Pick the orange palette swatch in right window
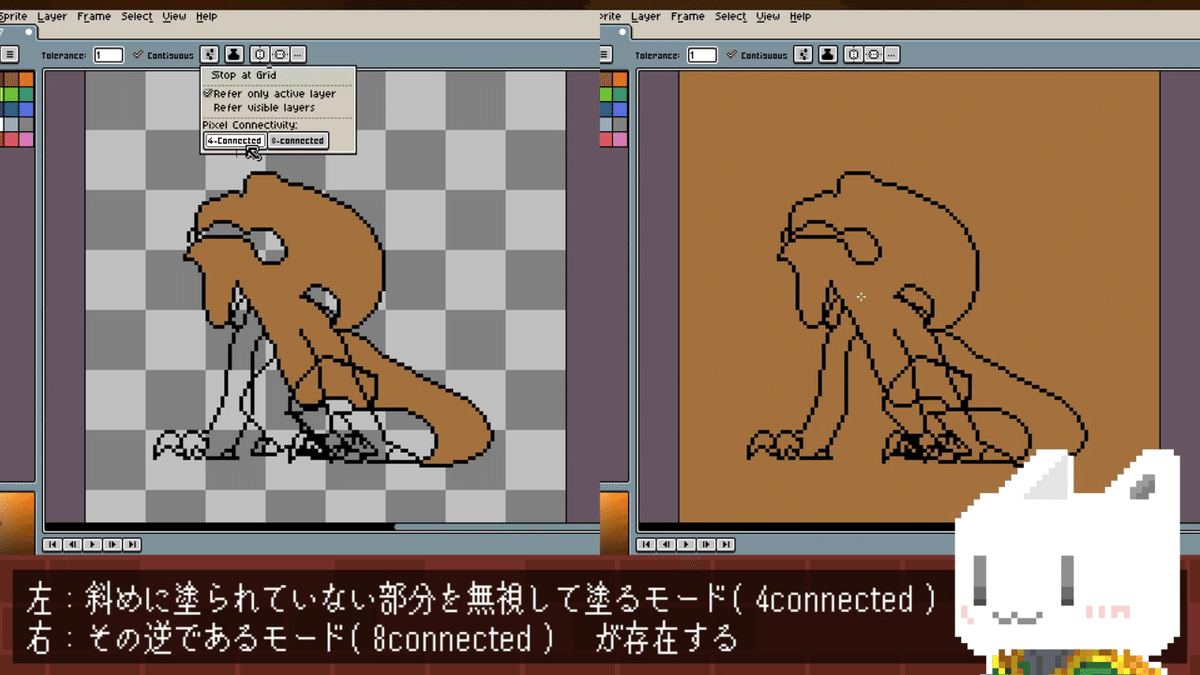The image size is (1200, 675). pos(620,79)
